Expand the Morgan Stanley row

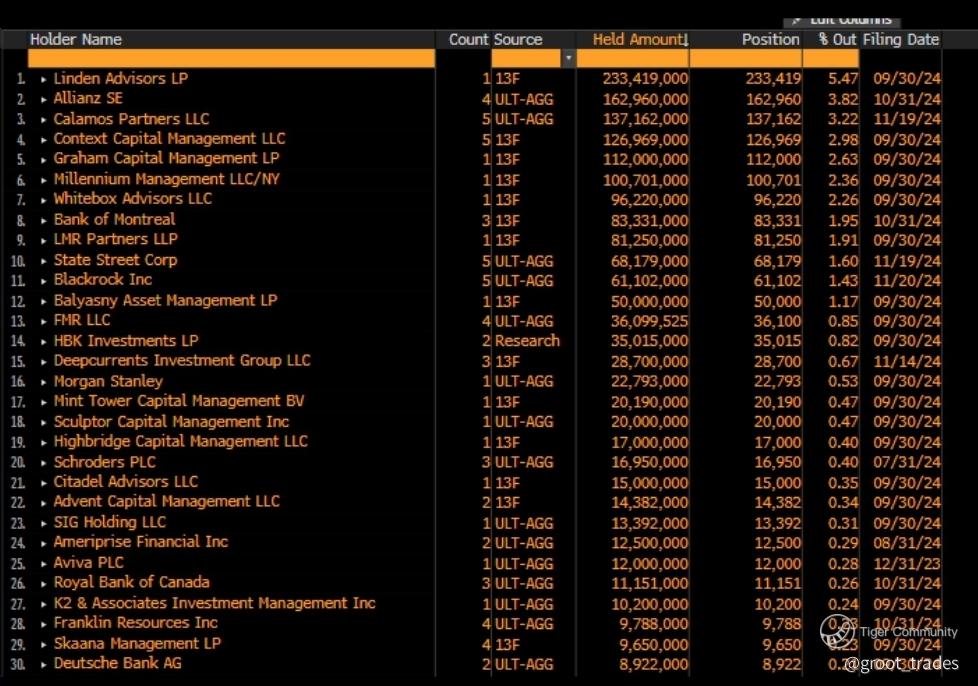(44, 382)
